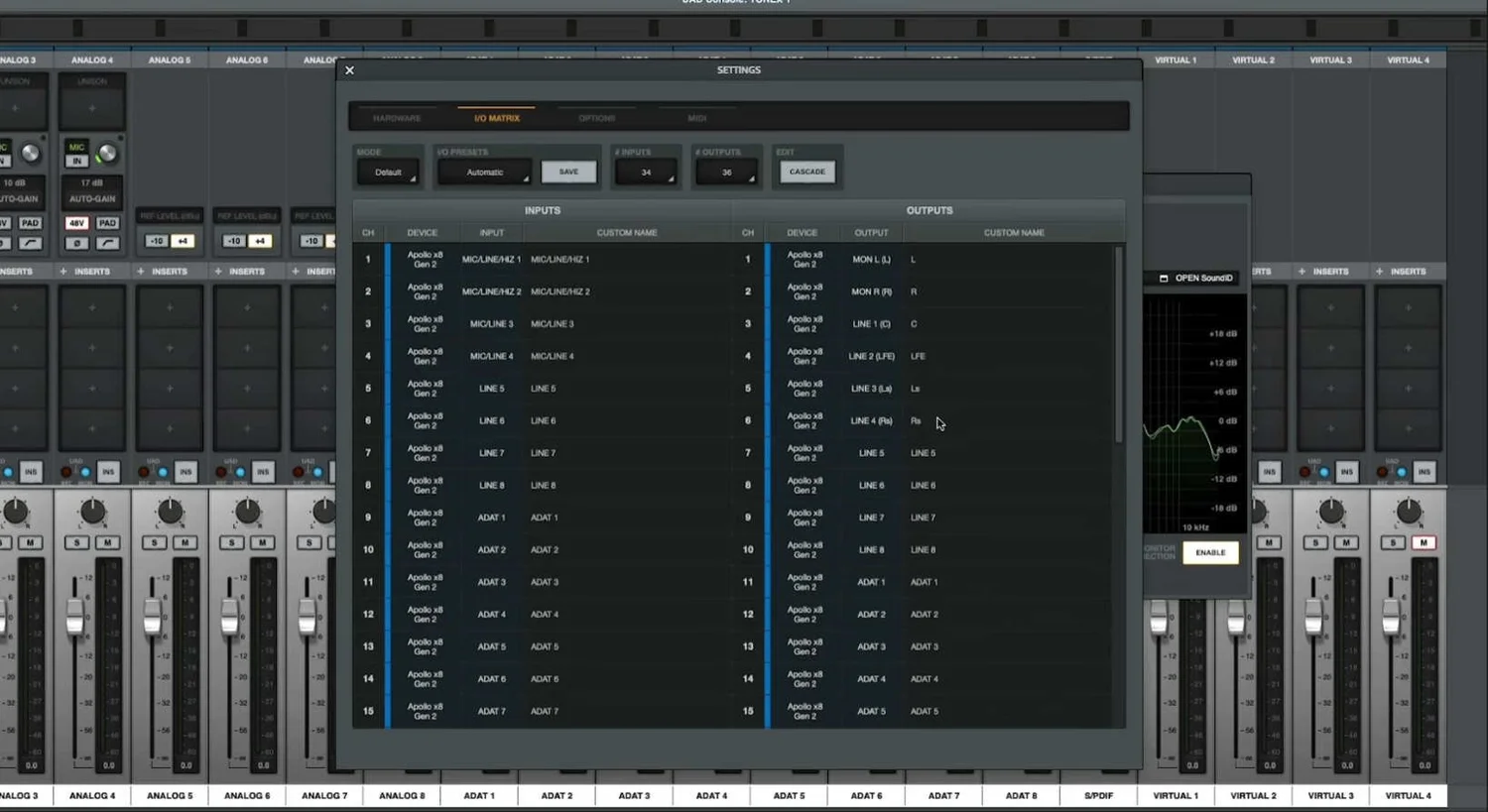Click the plus icon to add an insert on ANALOG 5
The height and width of the screenshot is (812, 1488).
(x=141, y=272)
